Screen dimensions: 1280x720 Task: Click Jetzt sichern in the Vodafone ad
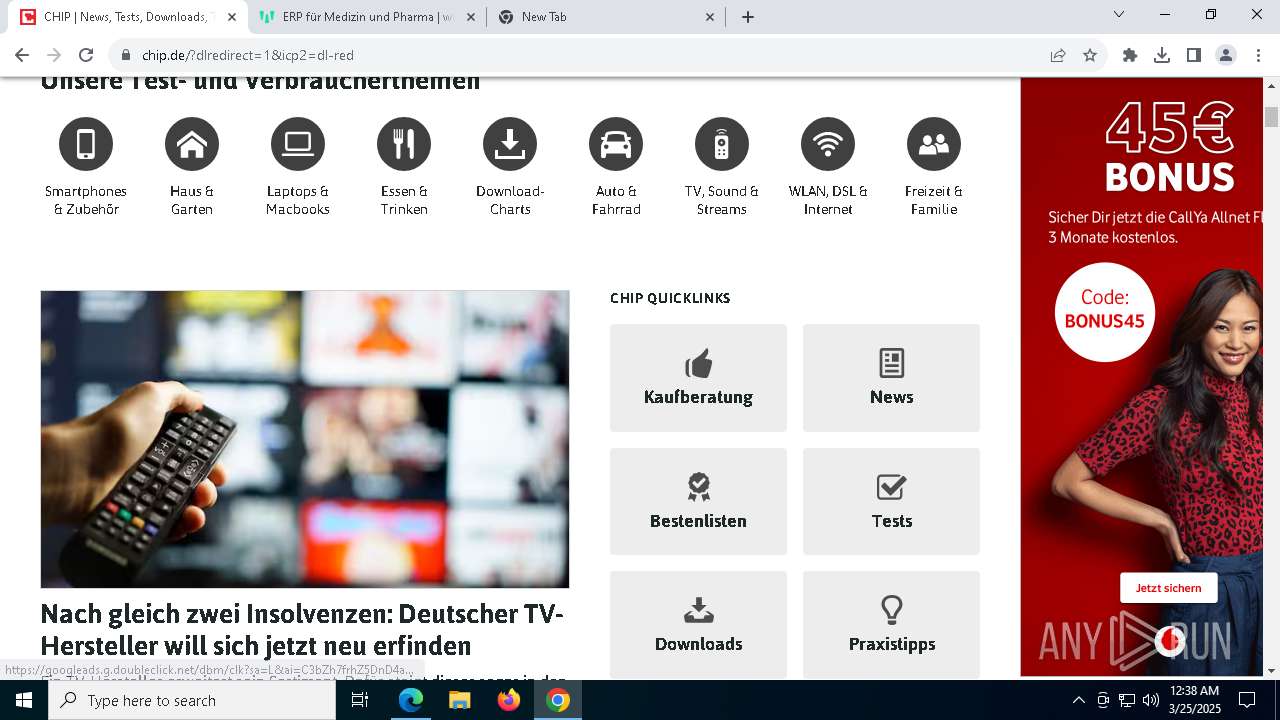tap(1168, 588)
